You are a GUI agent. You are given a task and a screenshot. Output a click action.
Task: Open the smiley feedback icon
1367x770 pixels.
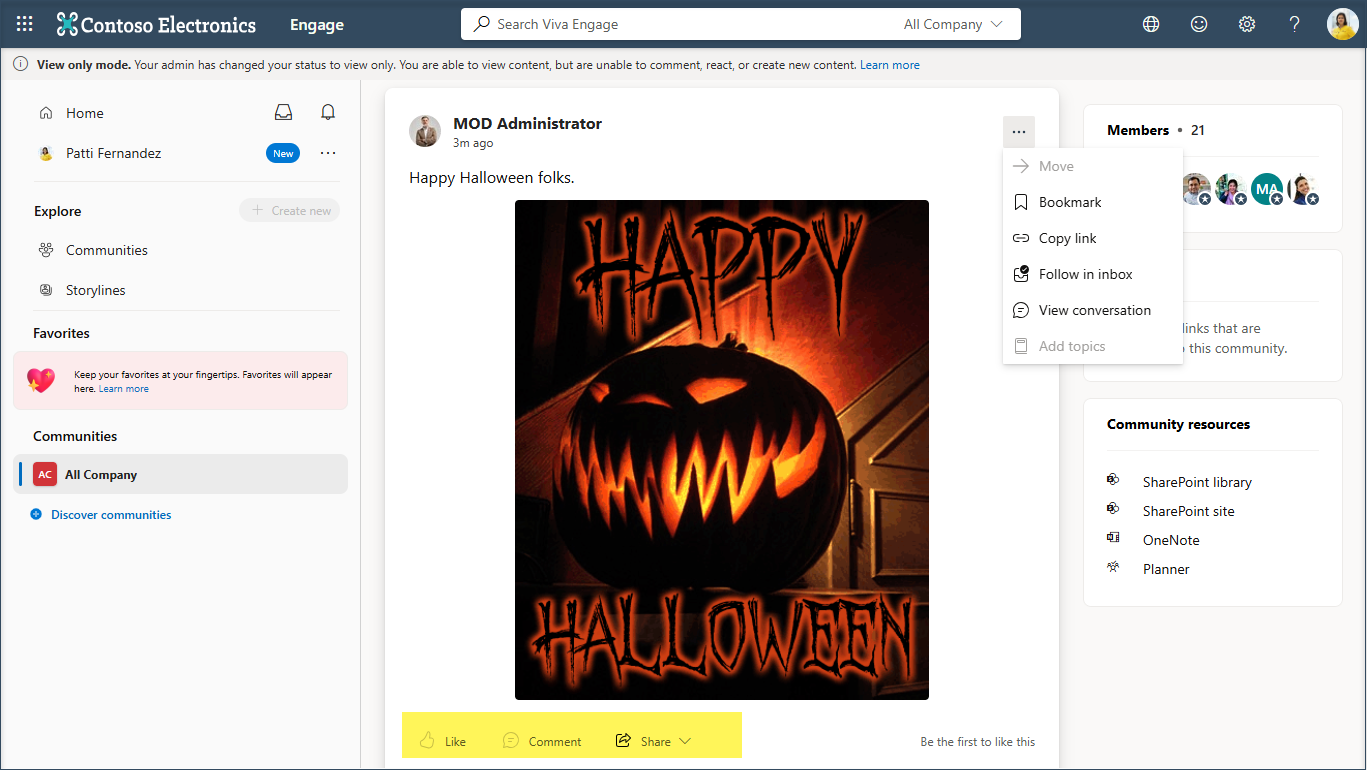pyautogui.click(x=1199, y=24)
